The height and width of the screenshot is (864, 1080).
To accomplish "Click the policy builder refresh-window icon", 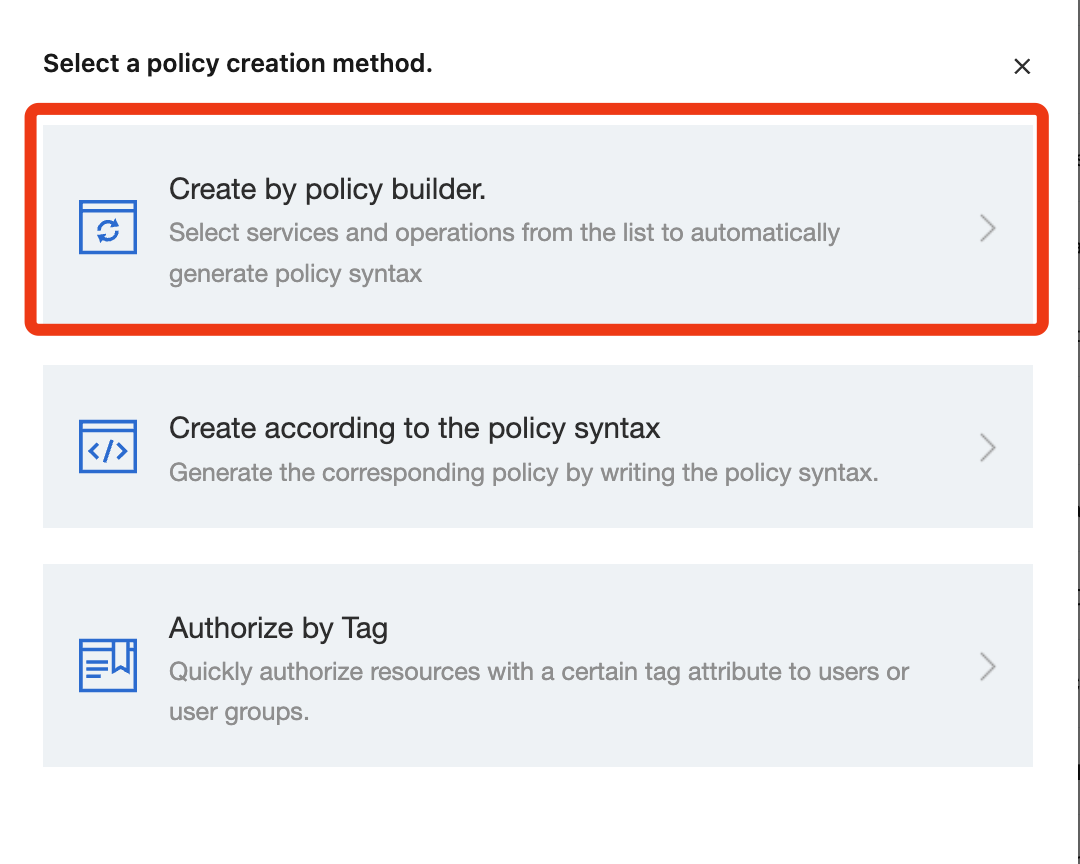I will click(108, 229).
